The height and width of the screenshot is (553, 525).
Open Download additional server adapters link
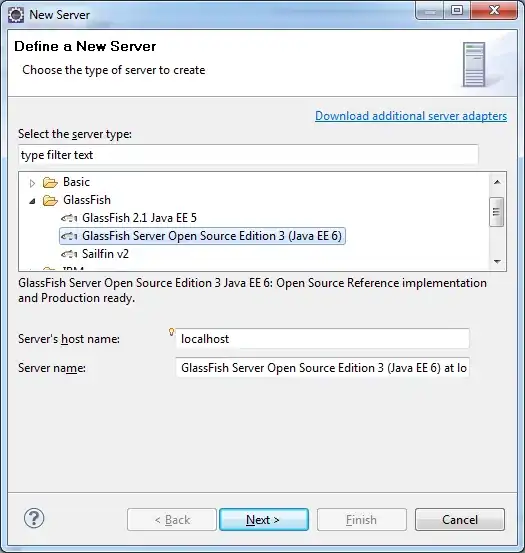[411, 116]
